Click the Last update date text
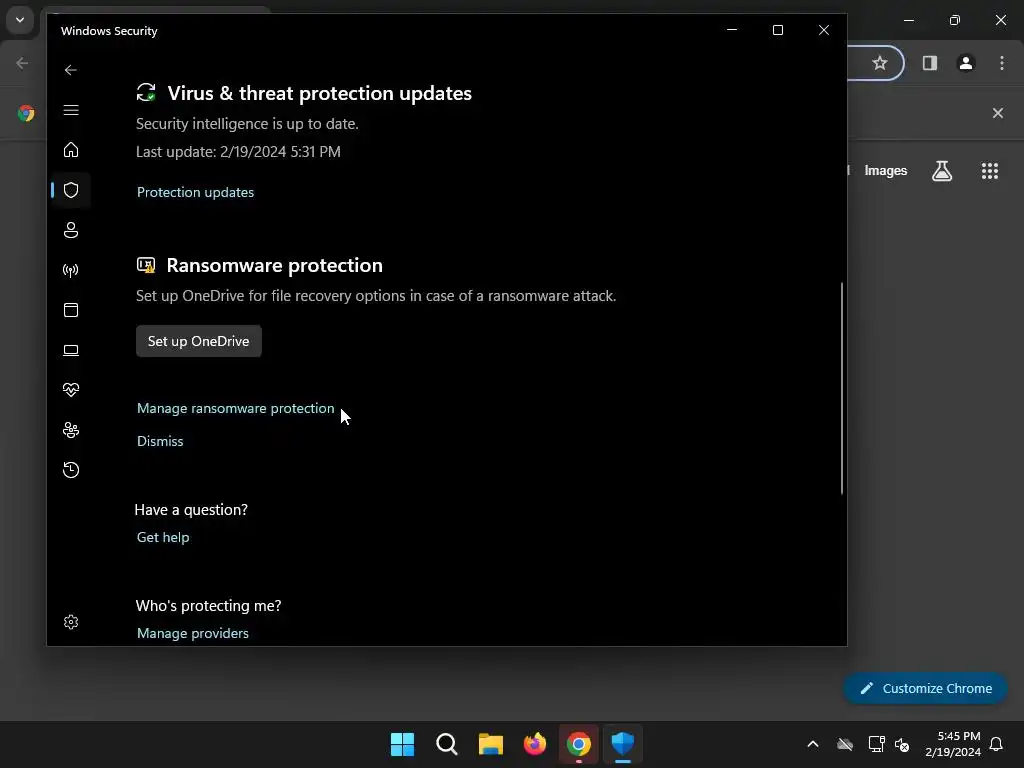The height and width of the screenshot is (768, 1024). (x=238, y=152)
